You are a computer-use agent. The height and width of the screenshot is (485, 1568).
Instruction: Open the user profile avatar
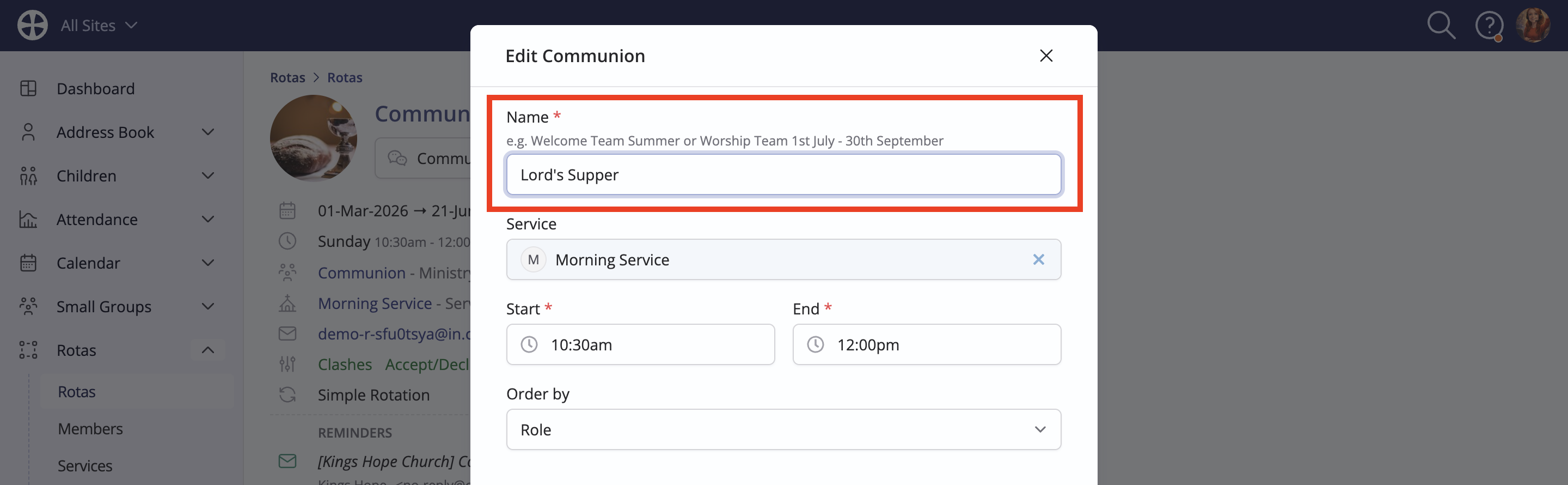point(1533,26)
